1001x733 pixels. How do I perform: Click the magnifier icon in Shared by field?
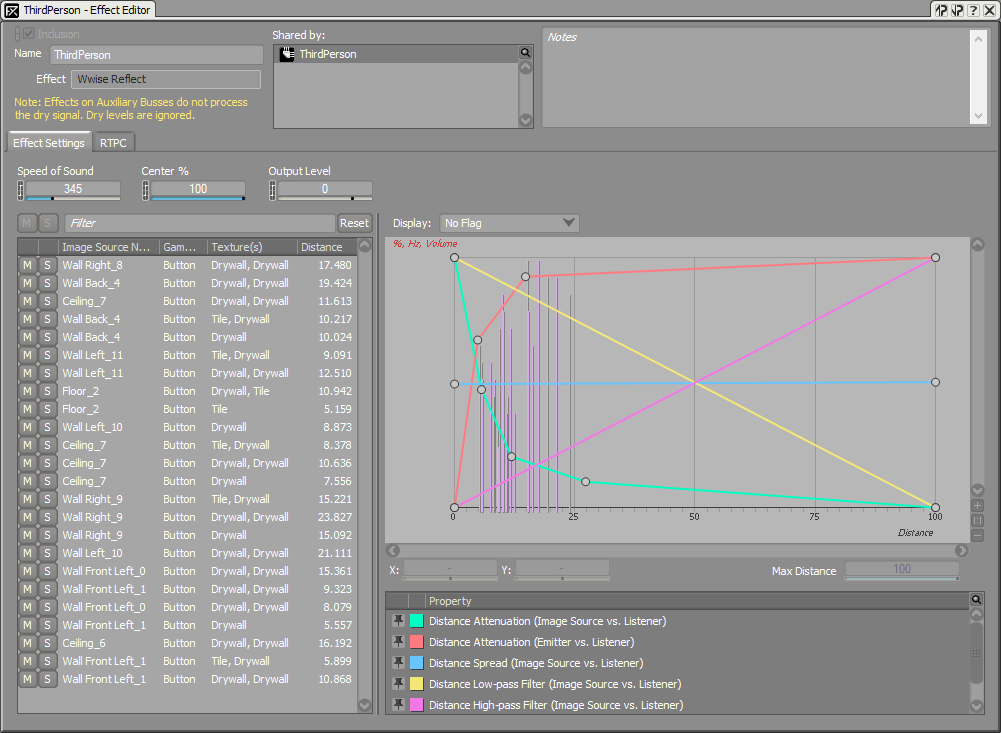point(525,52)
